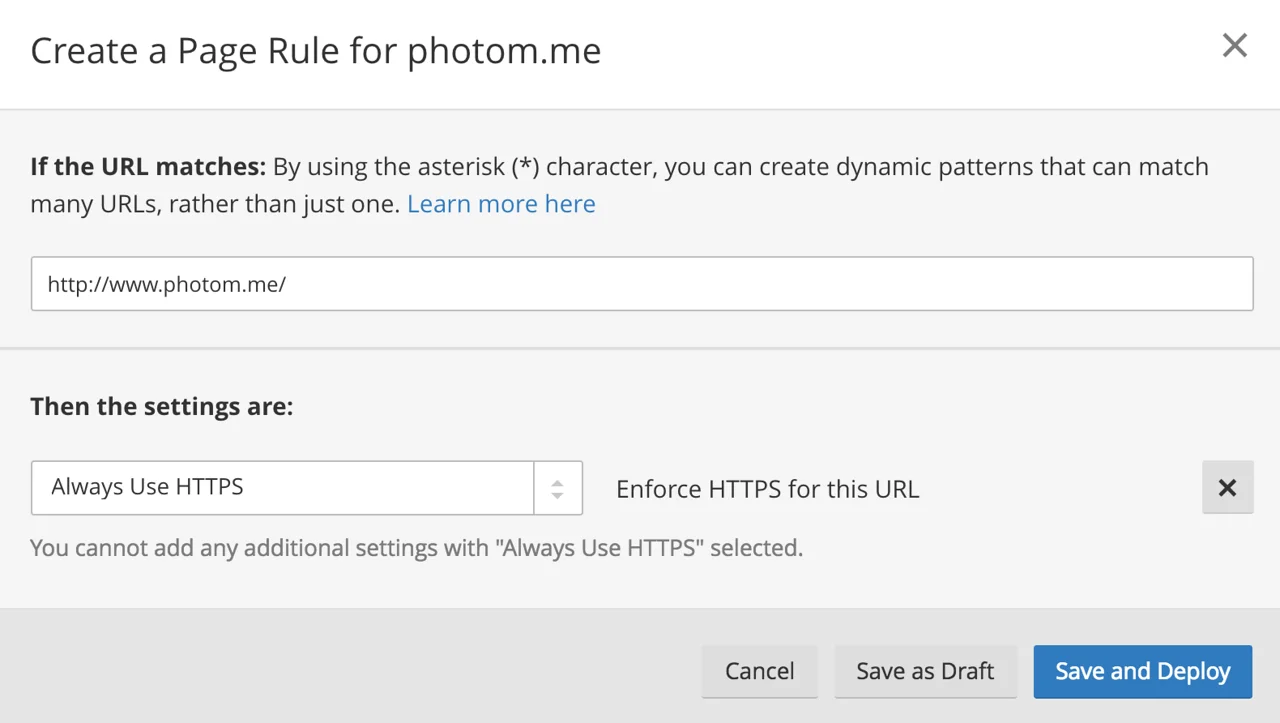The width and height of the screenshot is (1280, 723).
Task: Save the page rule as a draft
Action: [925, 671]
